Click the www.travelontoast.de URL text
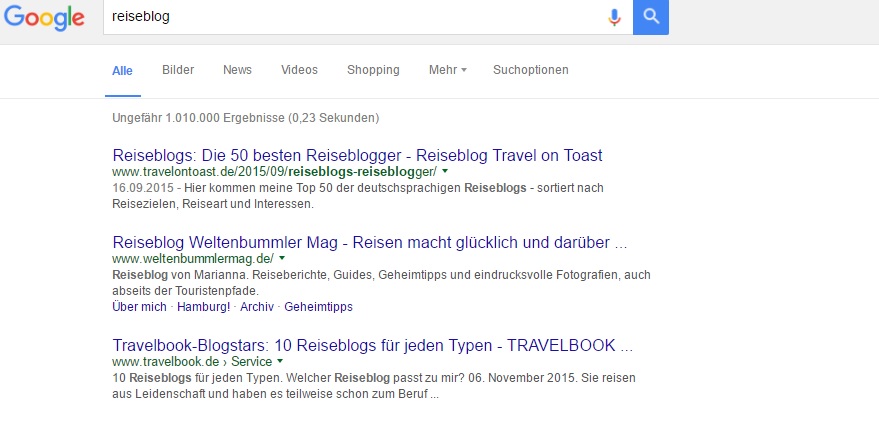879x423 pixels. (275, 171)
